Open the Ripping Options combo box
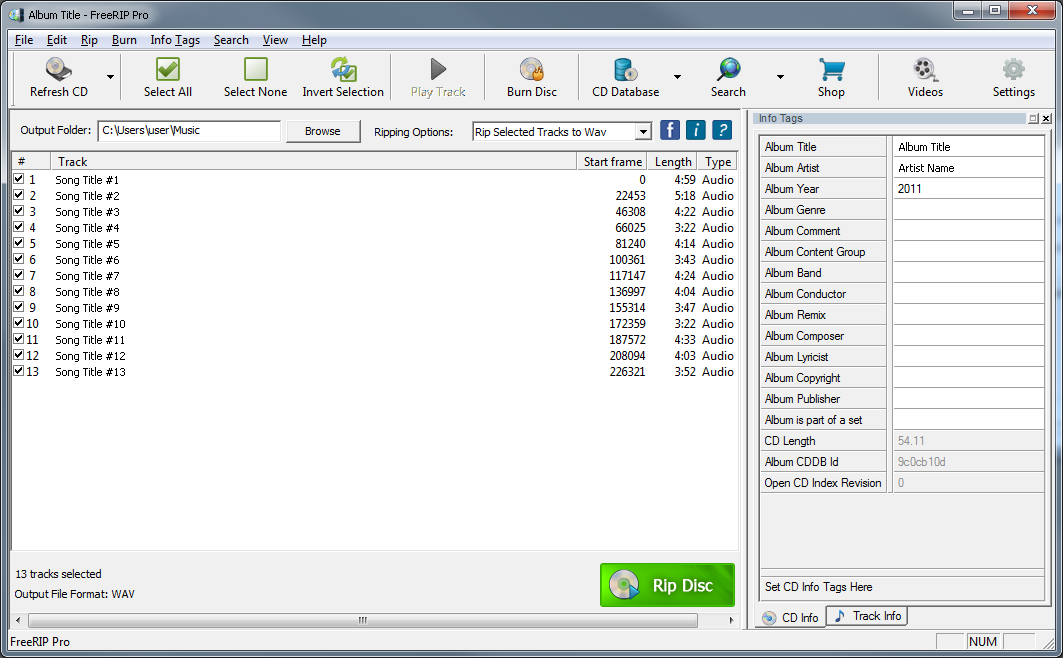1063x658 pixels. tap(562, 131)
